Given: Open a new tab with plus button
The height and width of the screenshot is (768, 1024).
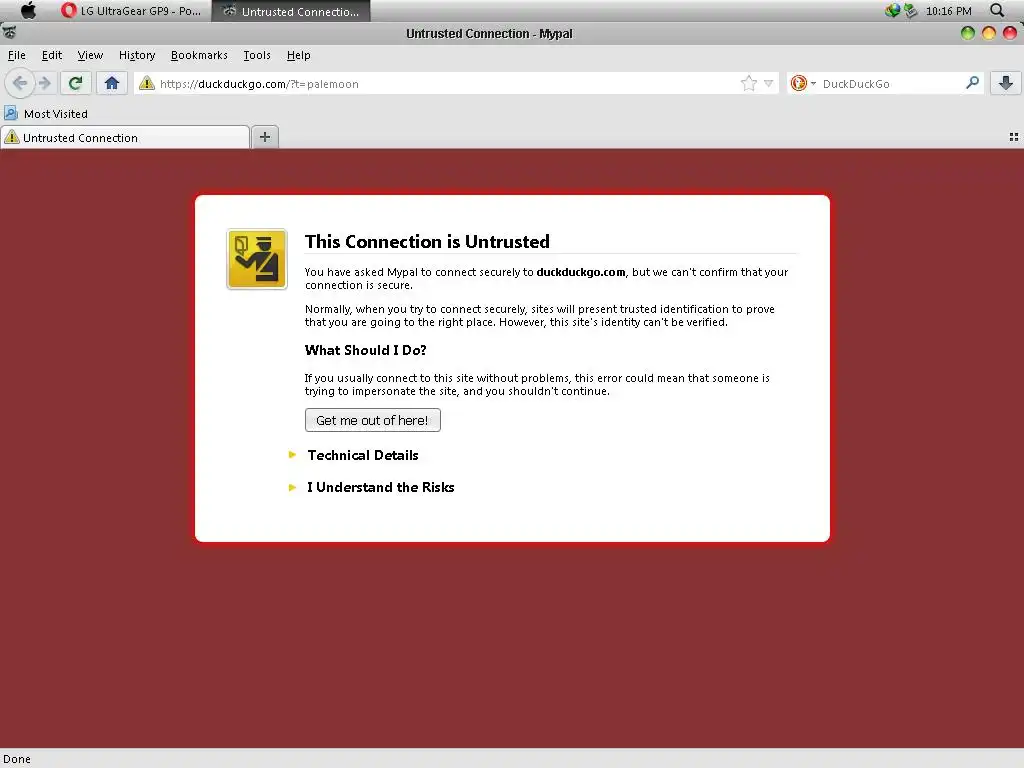Looking at the screenshot, I should coord(264,137).
